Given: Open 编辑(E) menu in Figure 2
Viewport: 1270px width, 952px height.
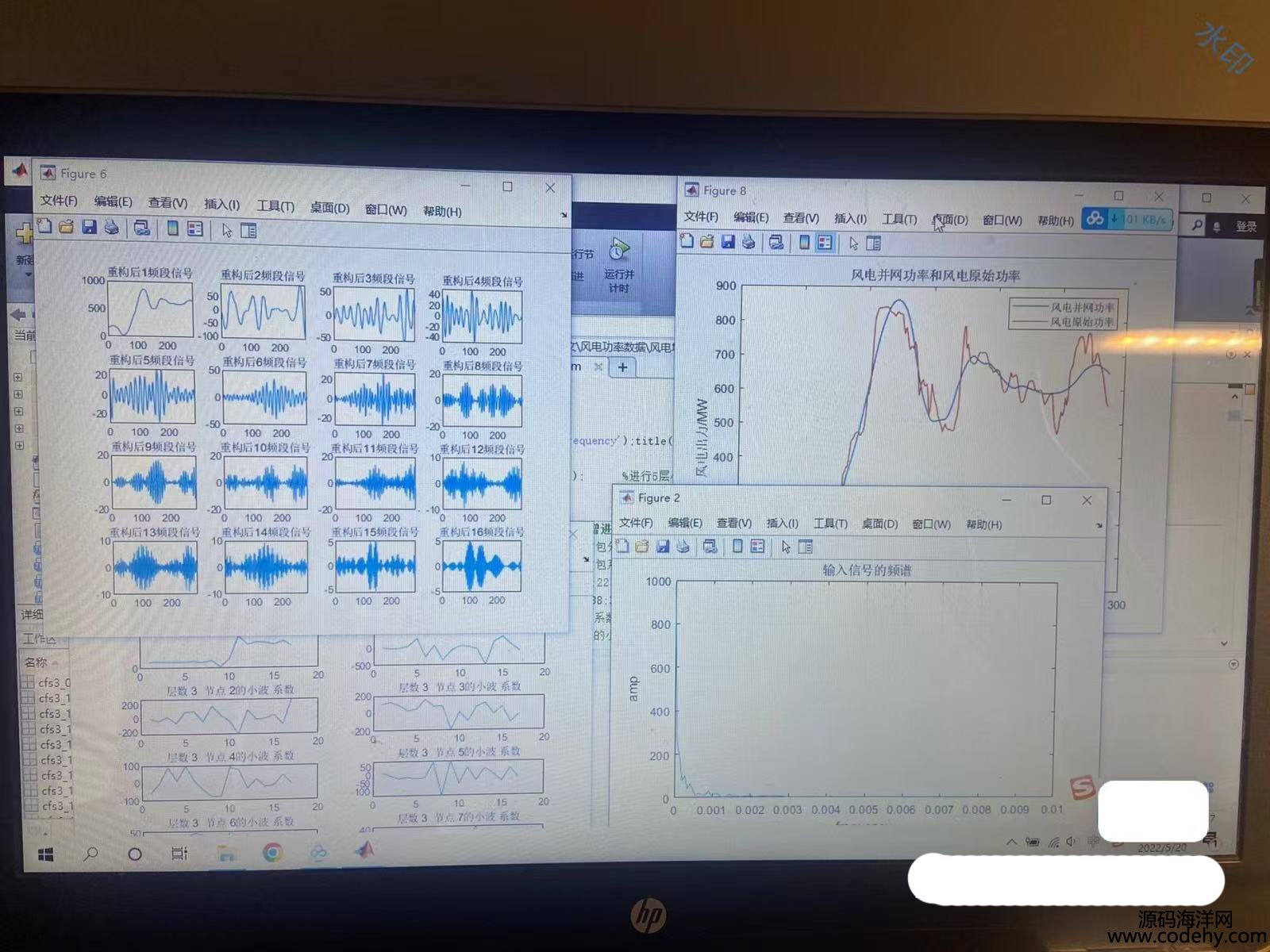Looking at the screenshot, I should point(684,523).
